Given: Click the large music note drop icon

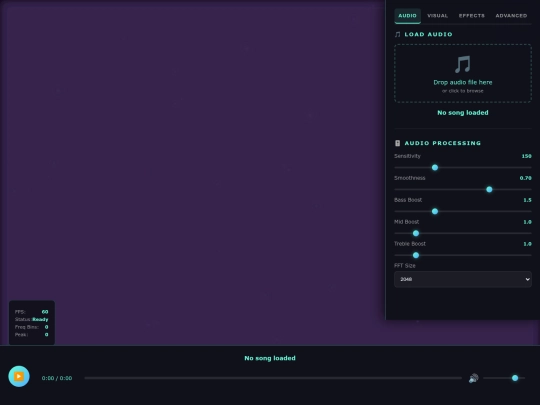Looking at the screenshot, I should pyautogui.click(x=463, y=64).
